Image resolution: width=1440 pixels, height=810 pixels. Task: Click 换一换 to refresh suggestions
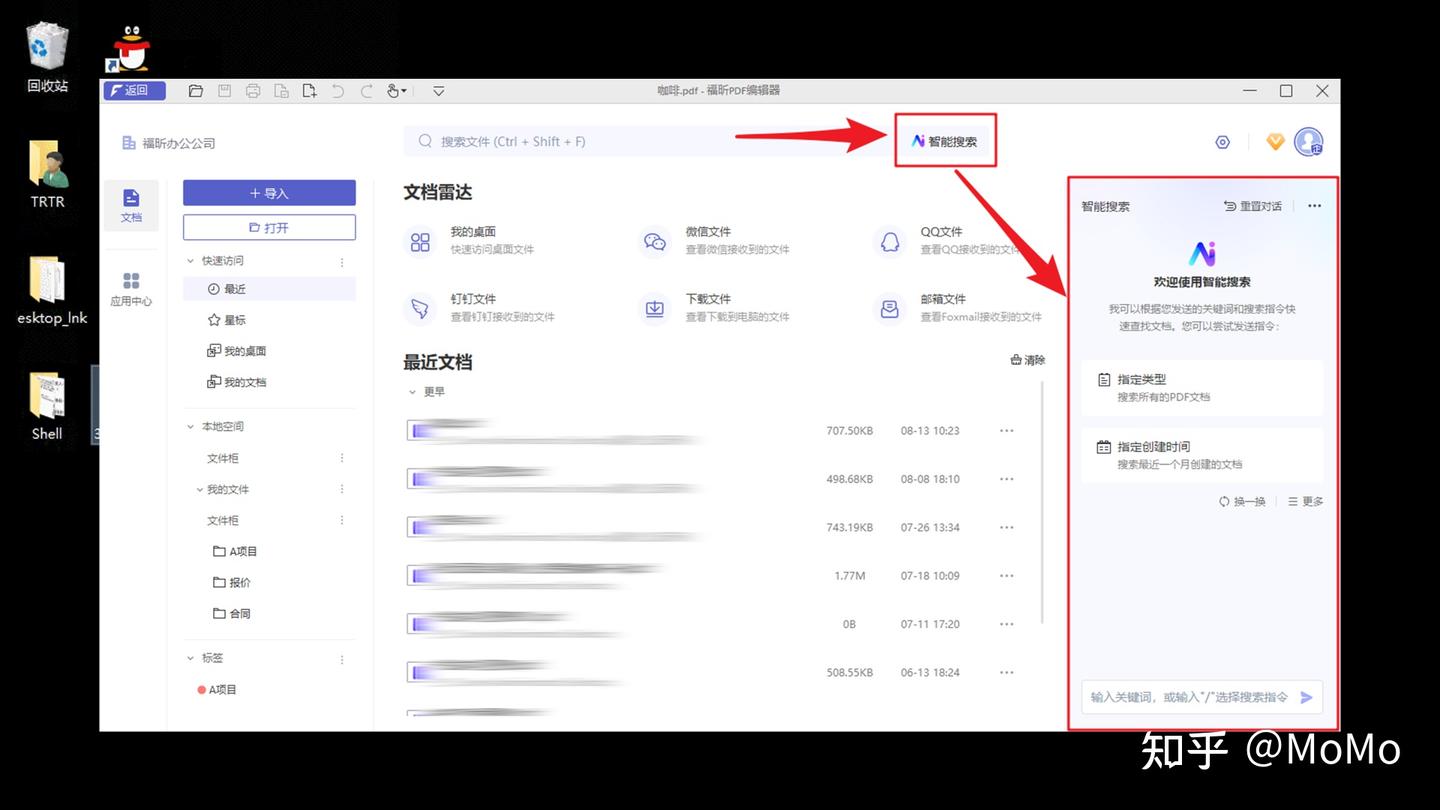point(1242,501)
